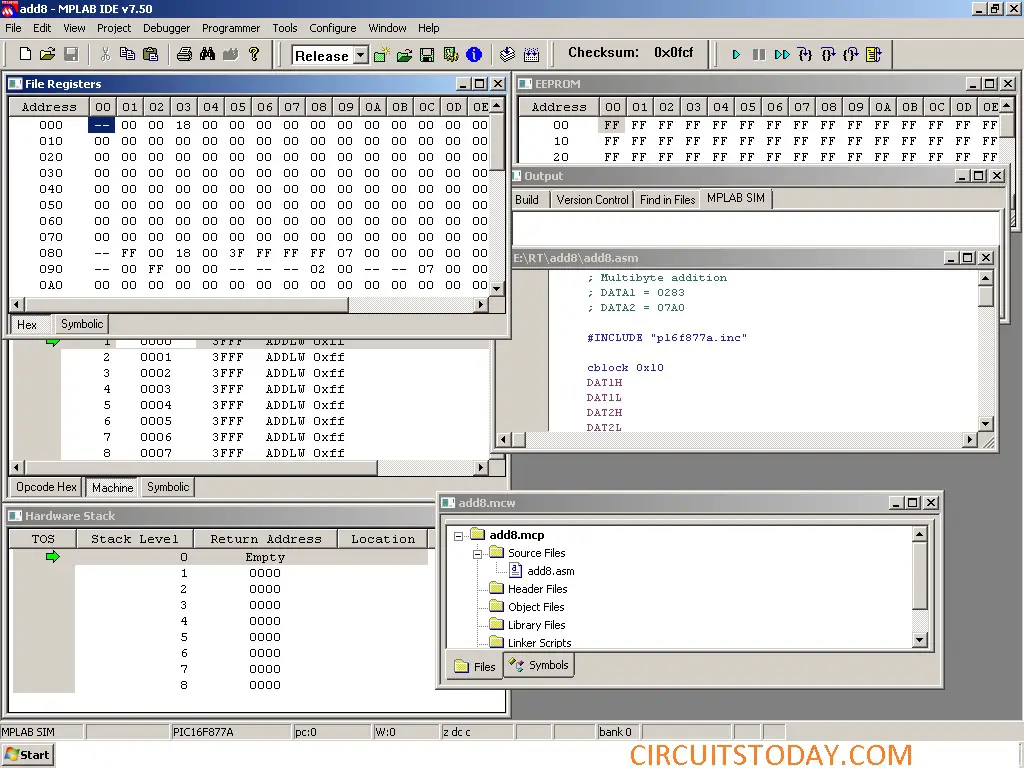Image resolution: width=1024 pixels, height=768 pixels.
Task: Click the Return Address column header
Action: pyautogui.click(x=266, y=539)
